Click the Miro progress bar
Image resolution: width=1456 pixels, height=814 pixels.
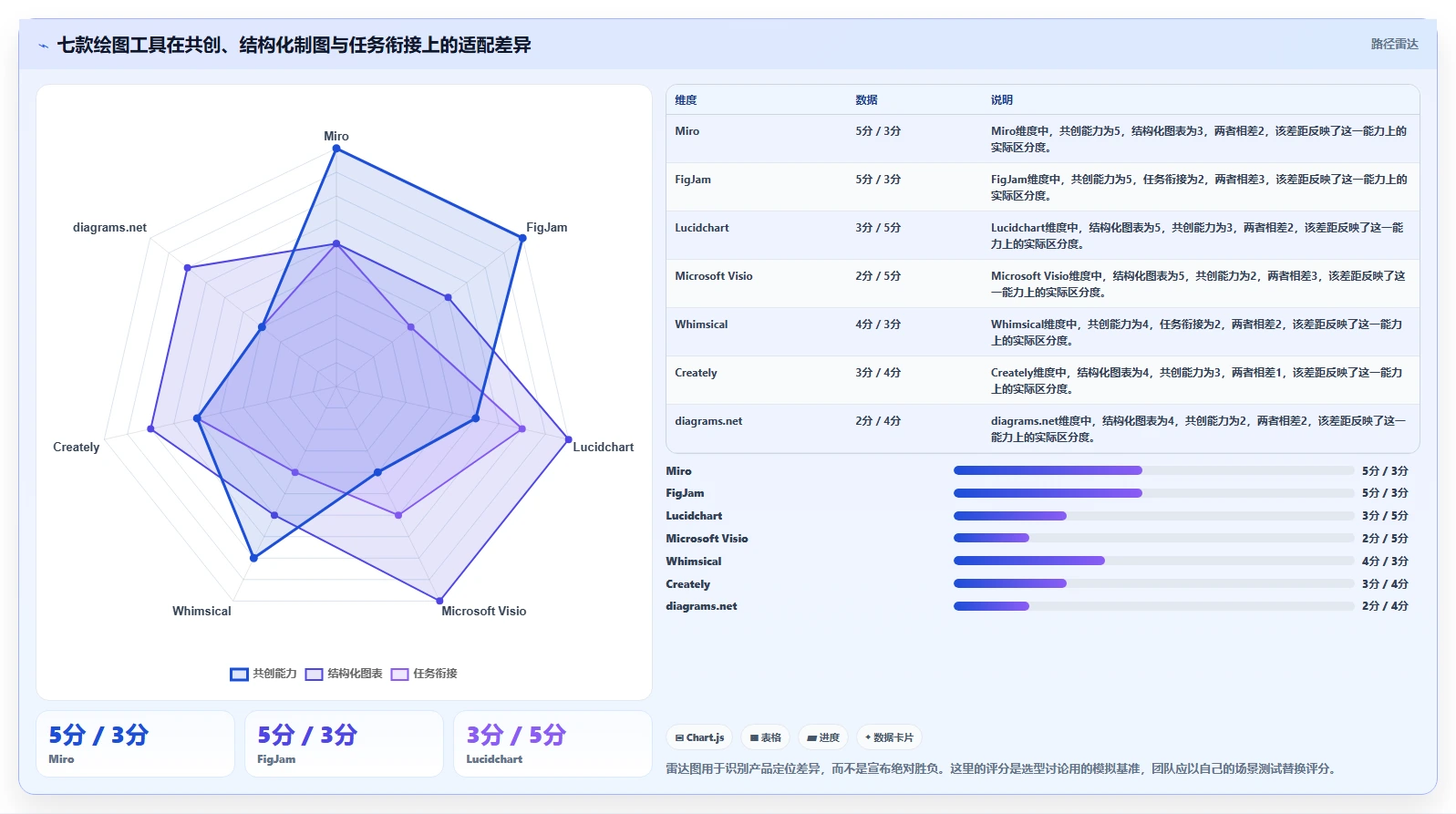tap(1153, 470)
